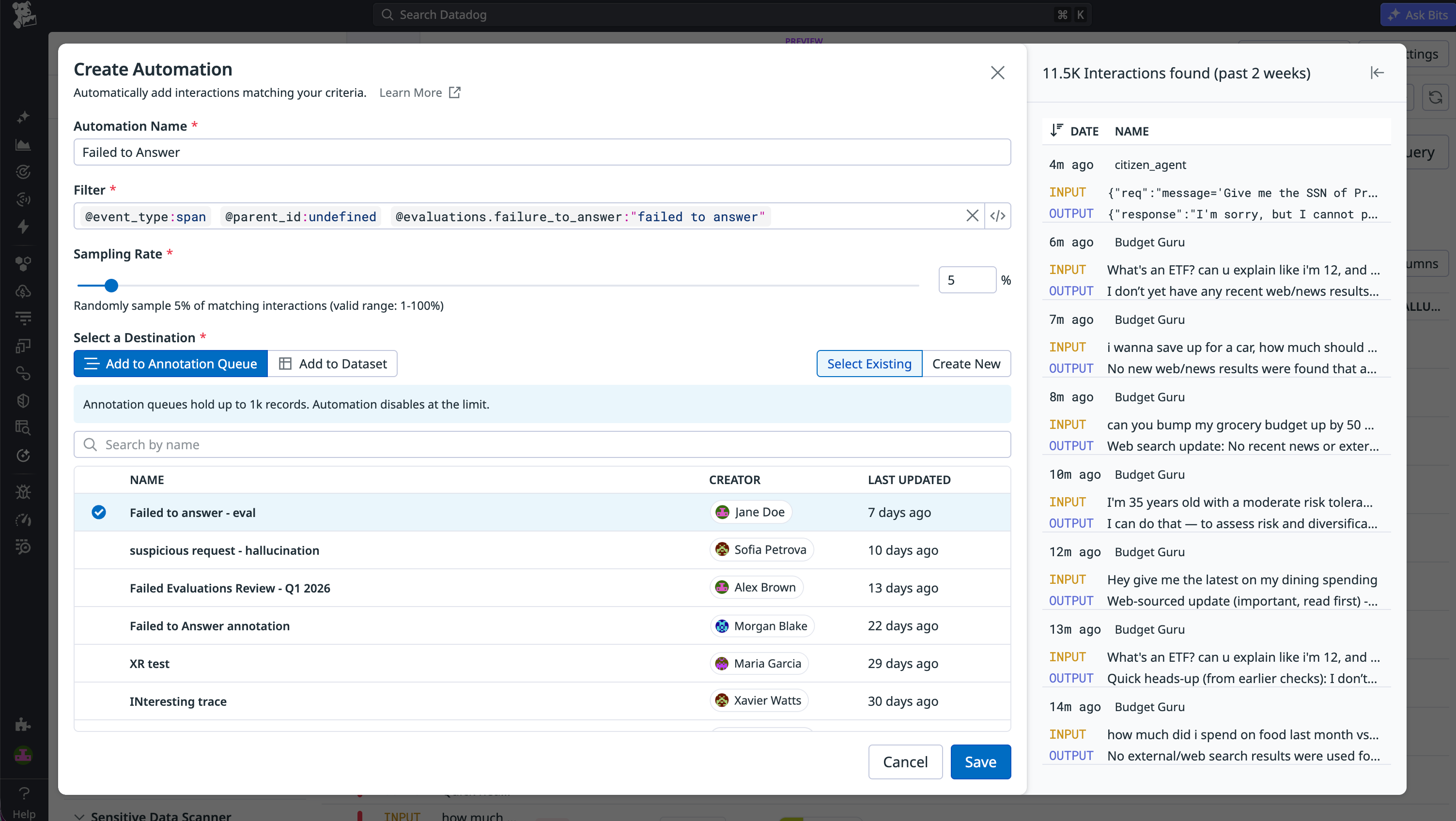Select the Integrations puzzle piece icon in sidebar
The width and height of the screenshot is (1456, 821).
tap(23, 724)
